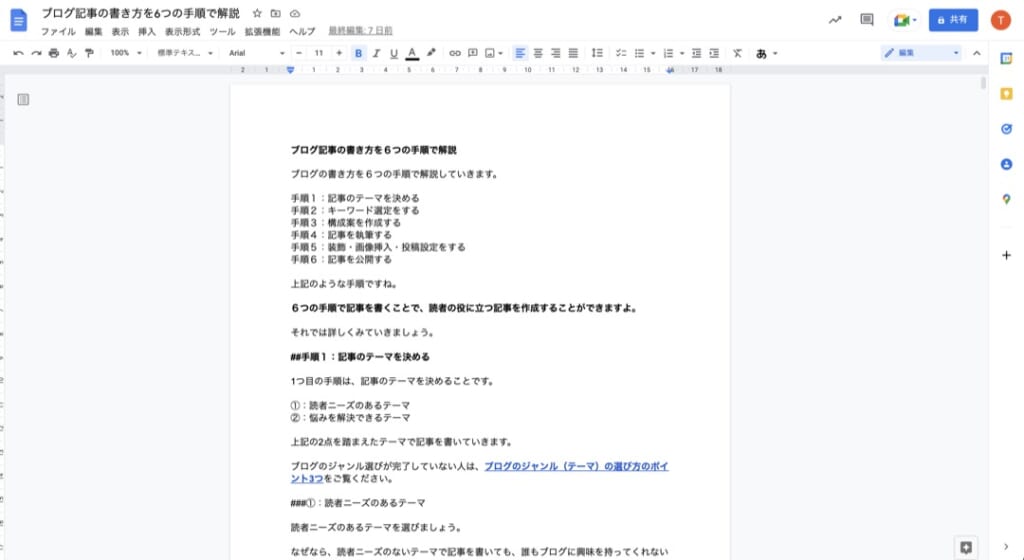This screenshot has width=1024, height=560.
Task: Increase paragraph indent
Action: [x=714, y=53]
